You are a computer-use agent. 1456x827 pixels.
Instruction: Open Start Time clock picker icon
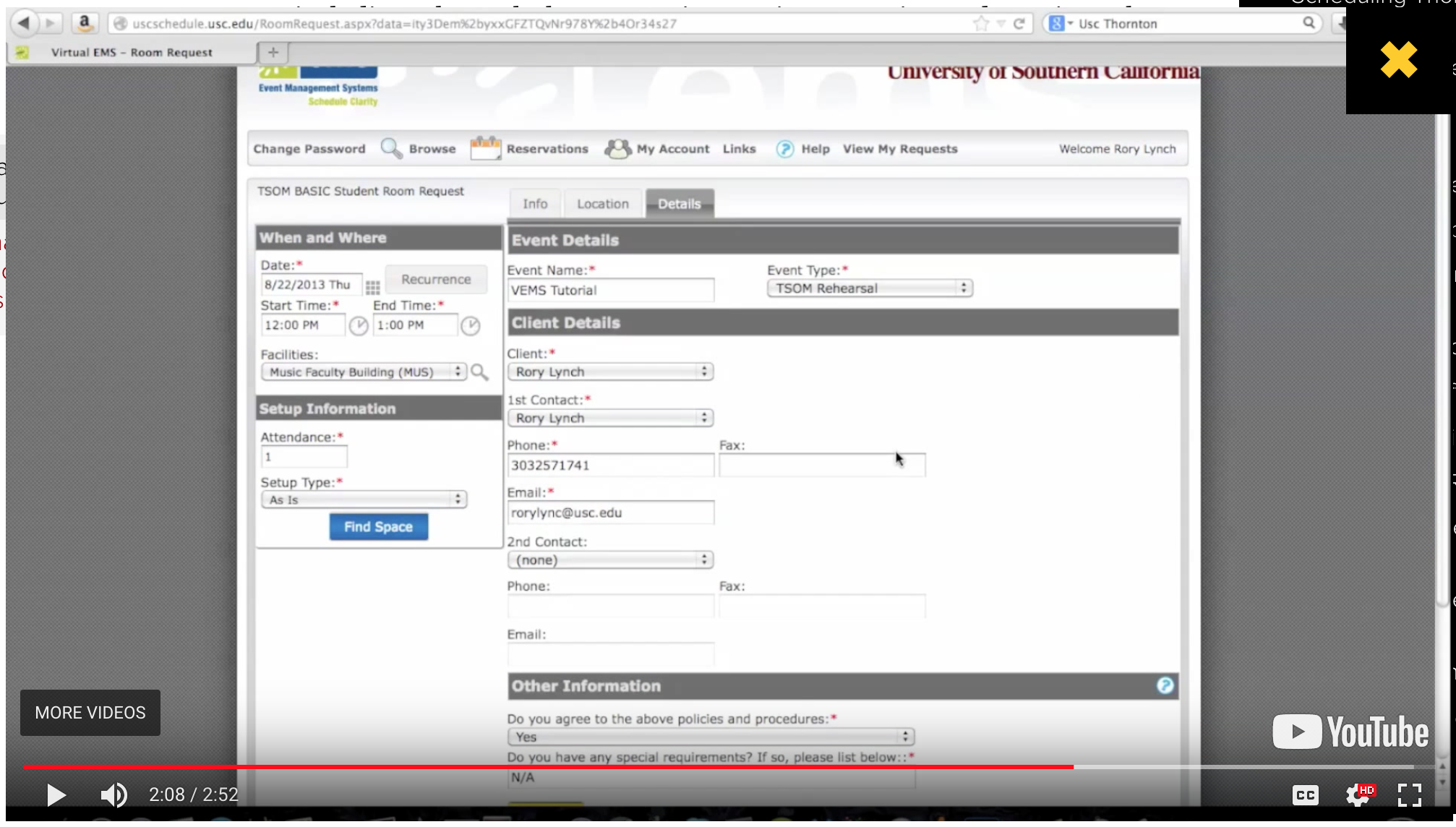(x=359, y=326)
